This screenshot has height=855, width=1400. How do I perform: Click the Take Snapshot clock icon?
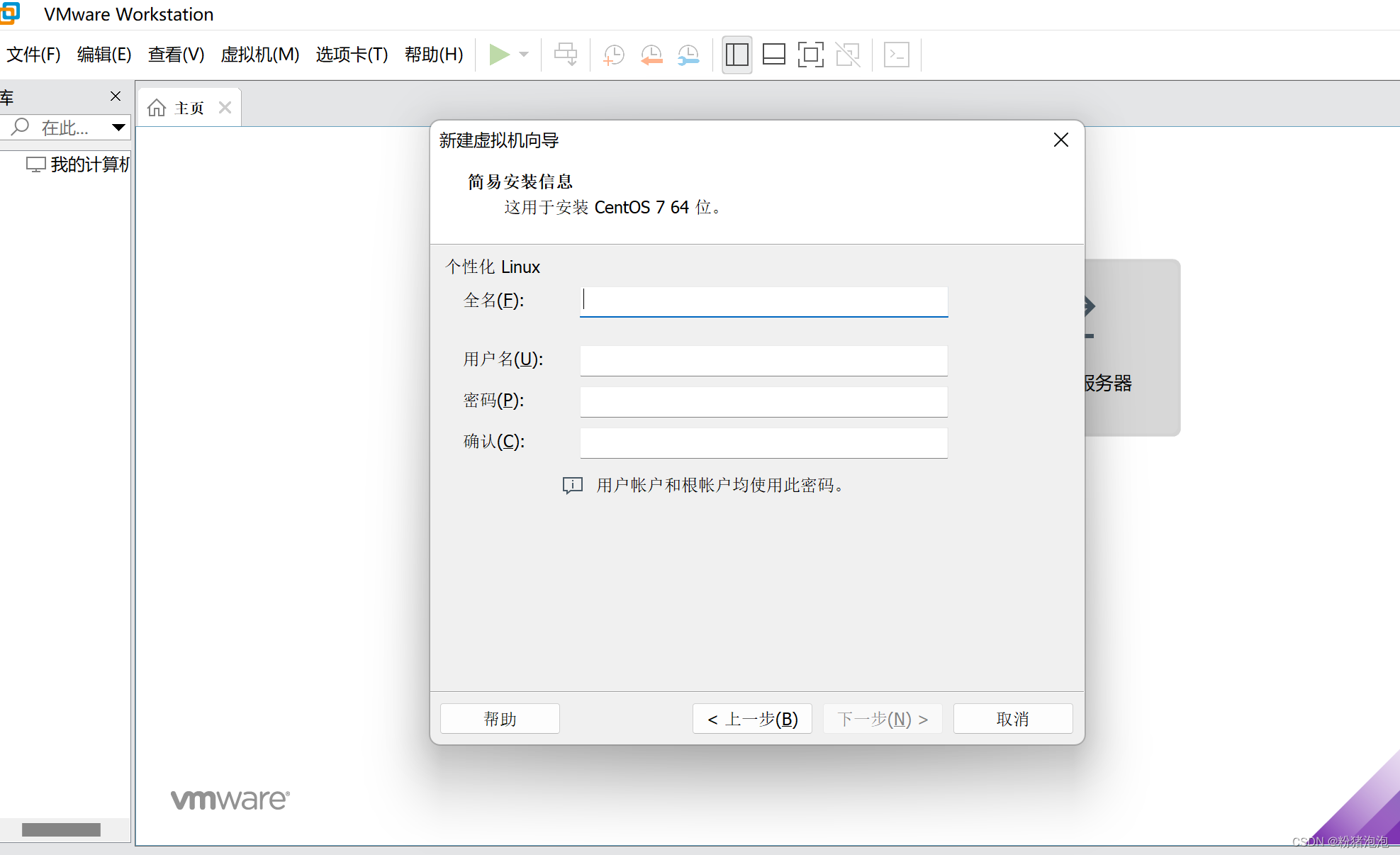[x=613, y=55]
